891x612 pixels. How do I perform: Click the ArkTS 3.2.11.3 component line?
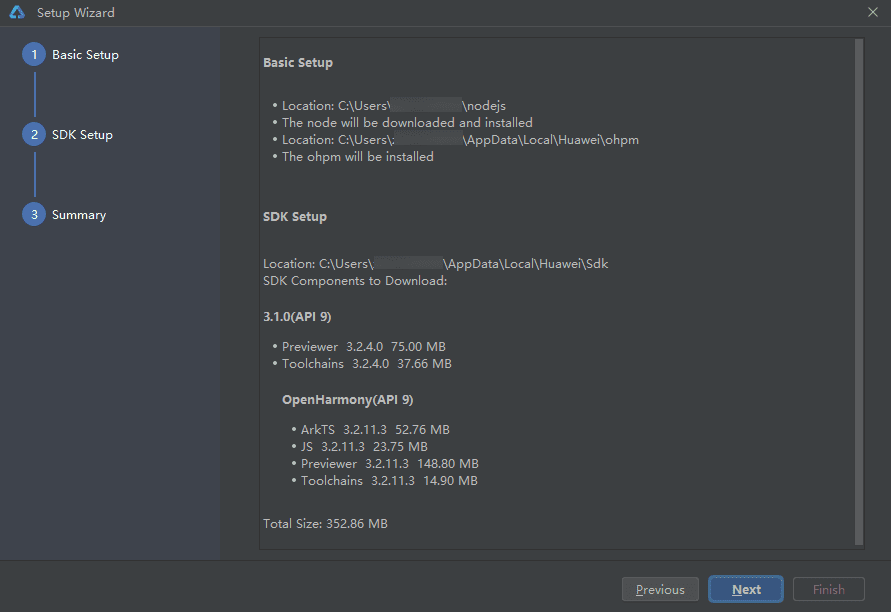point(375,430)
